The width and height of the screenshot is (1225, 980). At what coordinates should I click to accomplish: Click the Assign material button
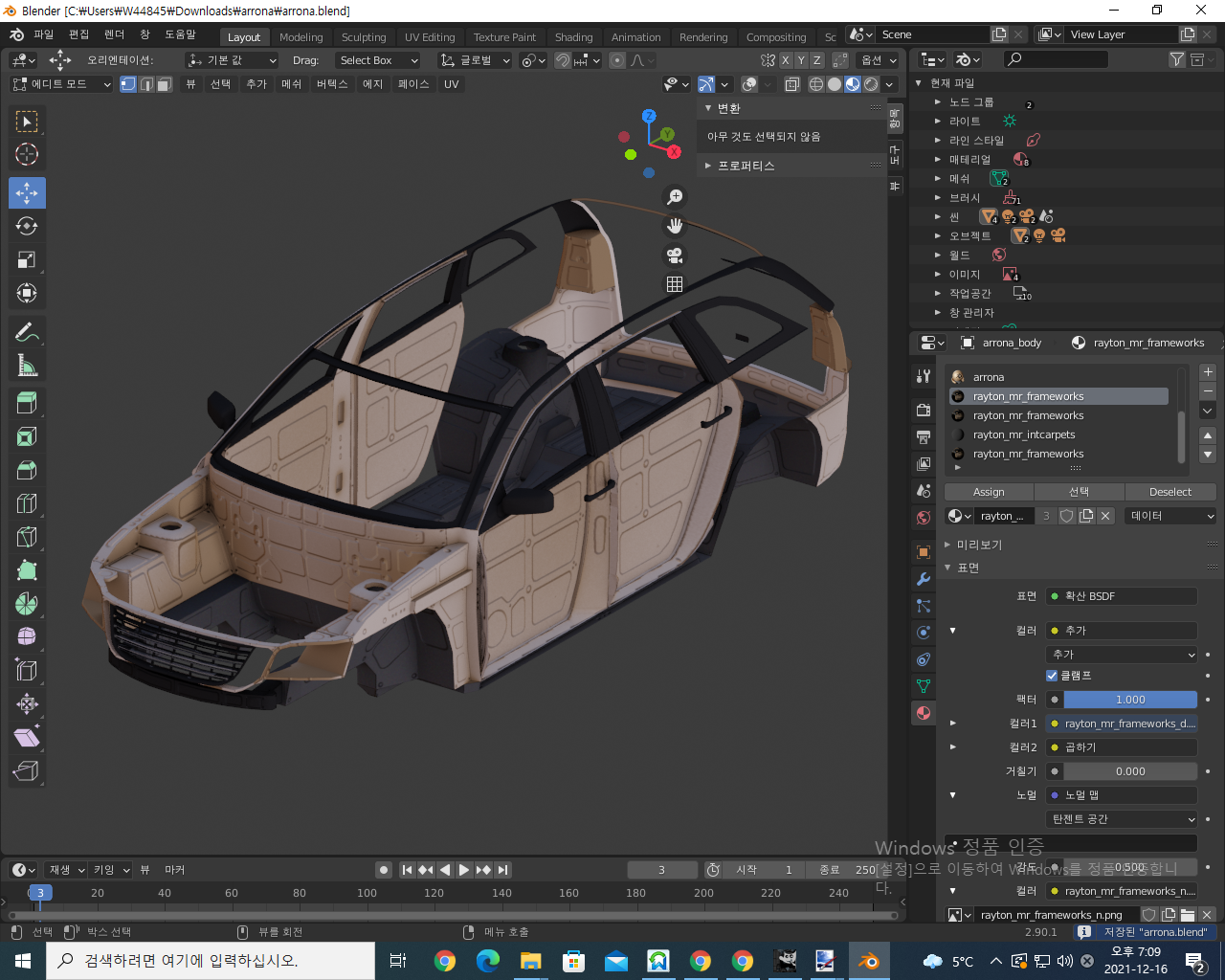989,492
